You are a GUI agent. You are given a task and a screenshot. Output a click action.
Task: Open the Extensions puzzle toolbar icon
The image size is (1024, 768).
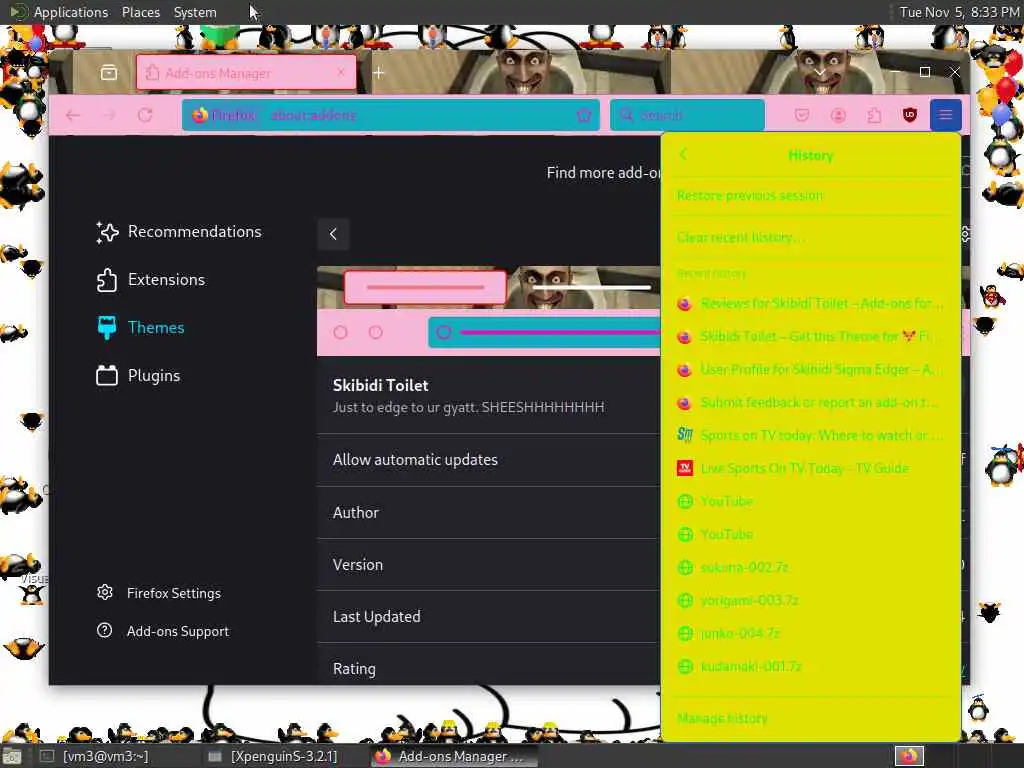point(874,116)
